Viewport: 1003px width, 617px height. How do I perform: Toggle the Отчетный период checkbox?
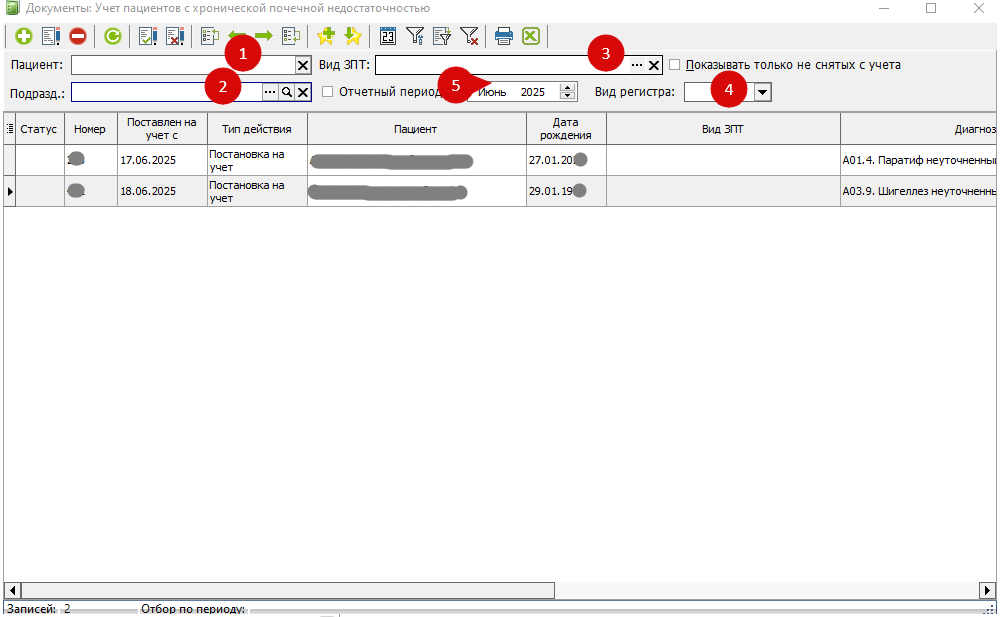pyautogui.click(x=328, y=91)
